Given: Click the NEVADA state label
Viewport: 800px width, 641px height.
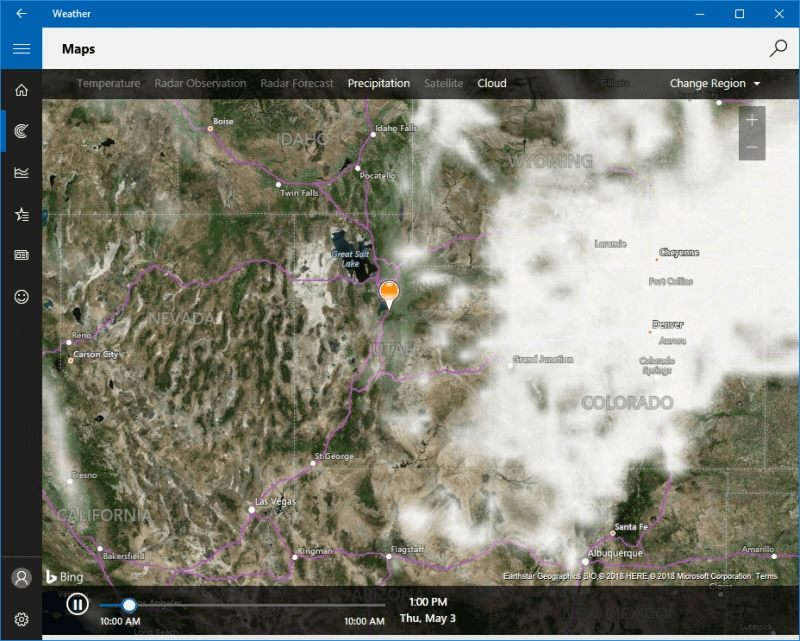Looking at the screenshot, I should click(182, 318).
